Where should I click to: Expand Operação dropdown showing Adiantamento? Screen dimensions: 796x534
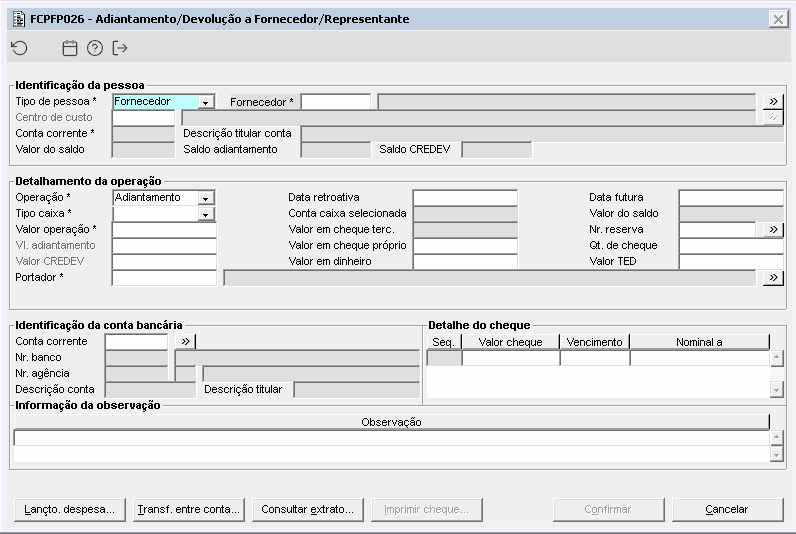[206, 198]
